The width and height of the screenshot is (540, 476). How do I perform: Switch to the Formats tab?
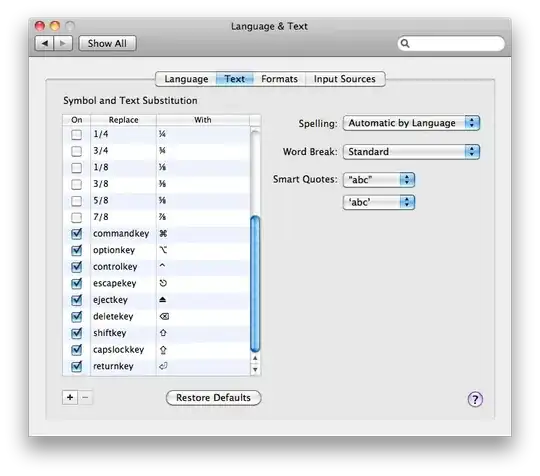point(279,79)
